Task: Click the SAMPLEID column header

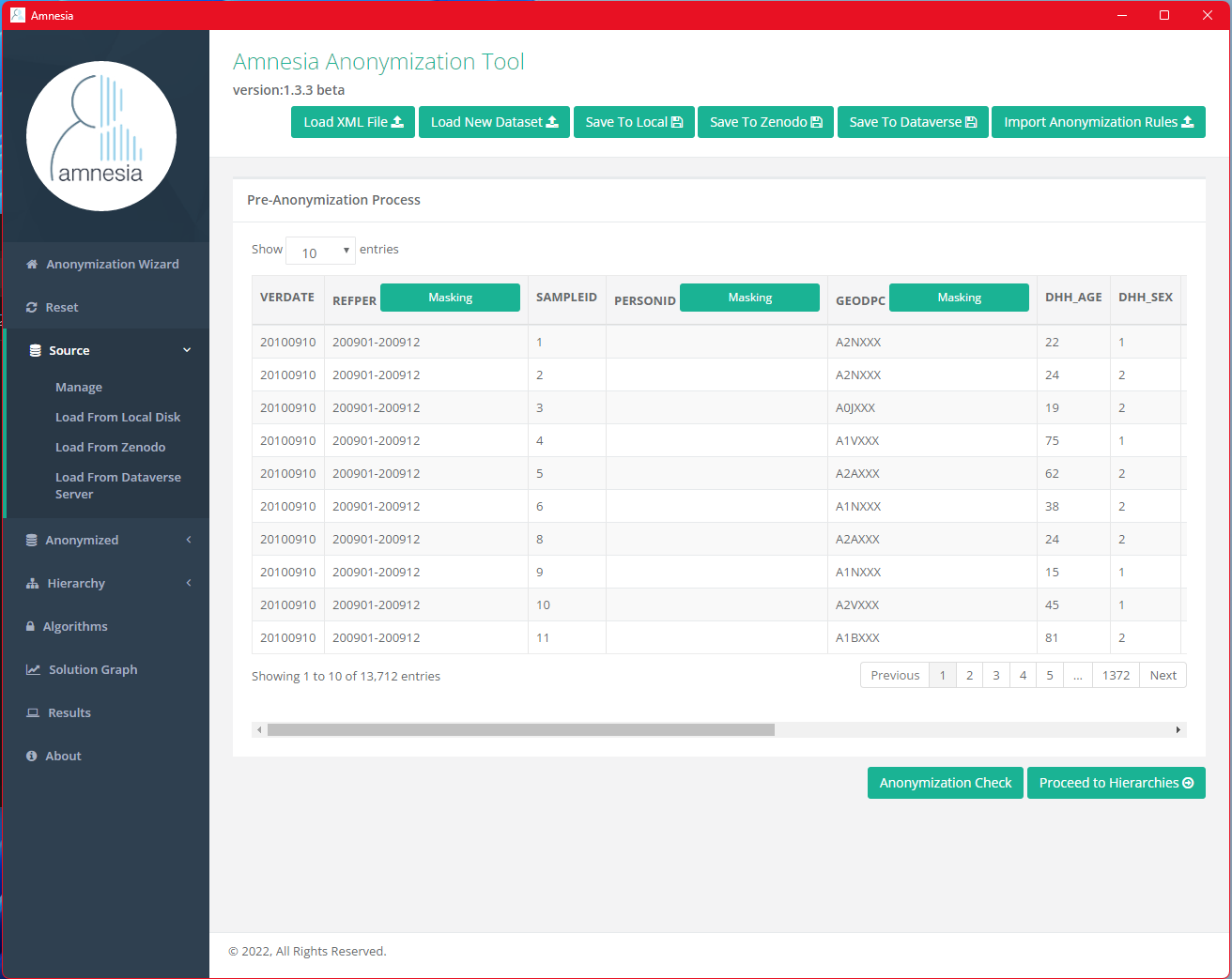Action: point(566,298)
